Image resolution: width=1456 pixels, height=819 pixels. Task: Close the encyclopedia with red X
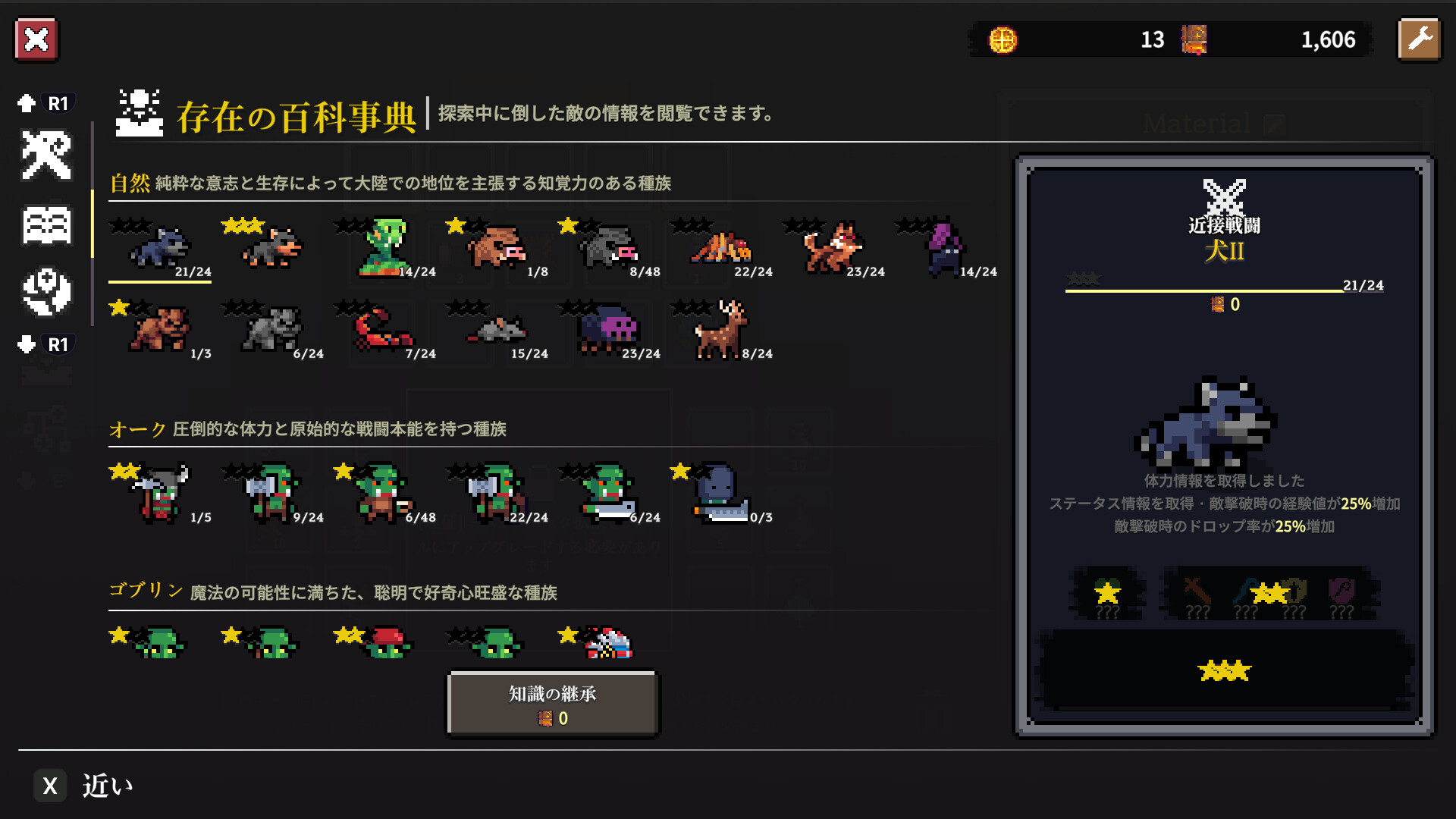(36, 39)
